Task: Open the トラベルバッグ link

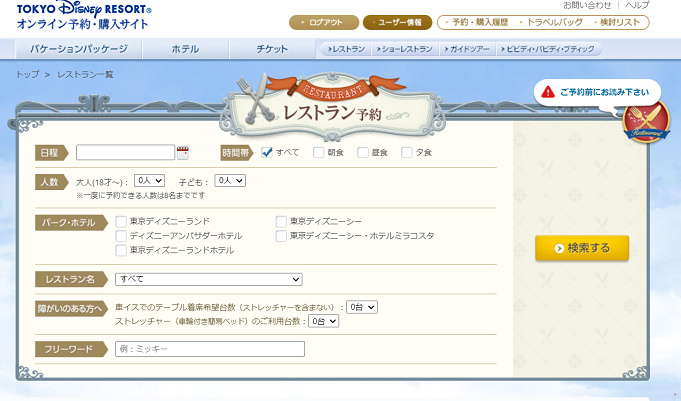Action: point(552,23)
